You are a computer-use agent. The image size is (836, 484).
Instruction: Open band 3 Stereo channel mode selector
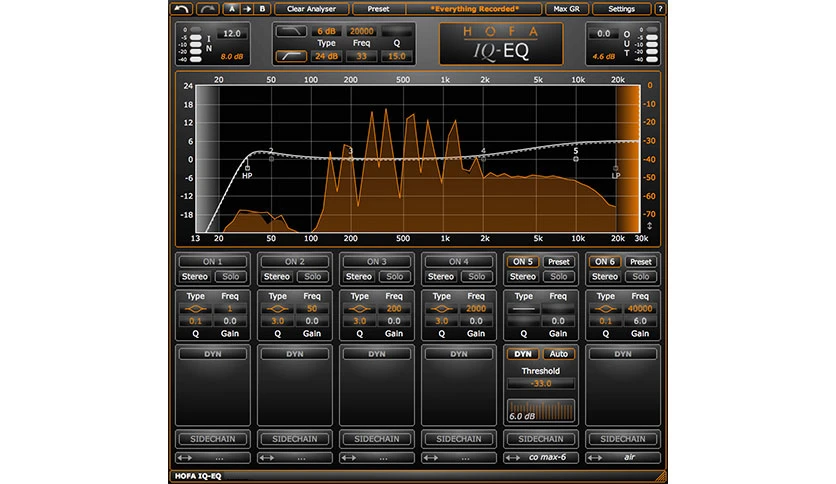coord(359,277)
